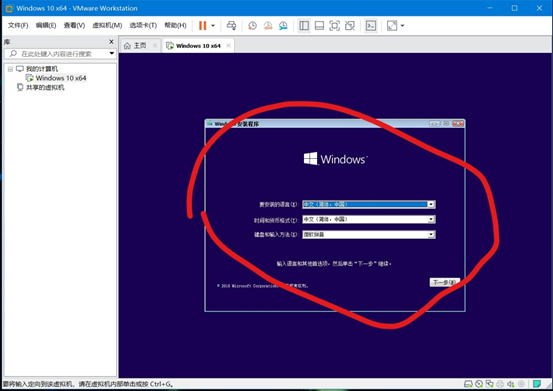Switch to the 主页 tab

[135, 46]
